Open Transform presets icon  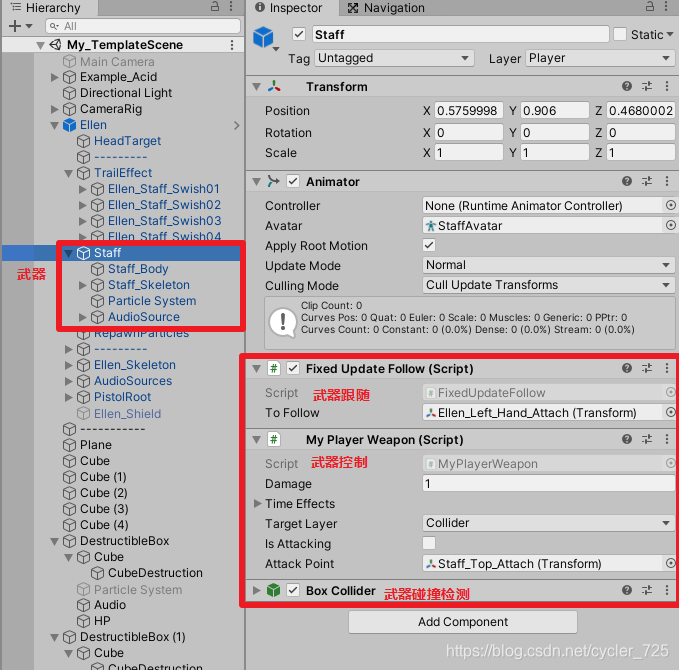647,86
